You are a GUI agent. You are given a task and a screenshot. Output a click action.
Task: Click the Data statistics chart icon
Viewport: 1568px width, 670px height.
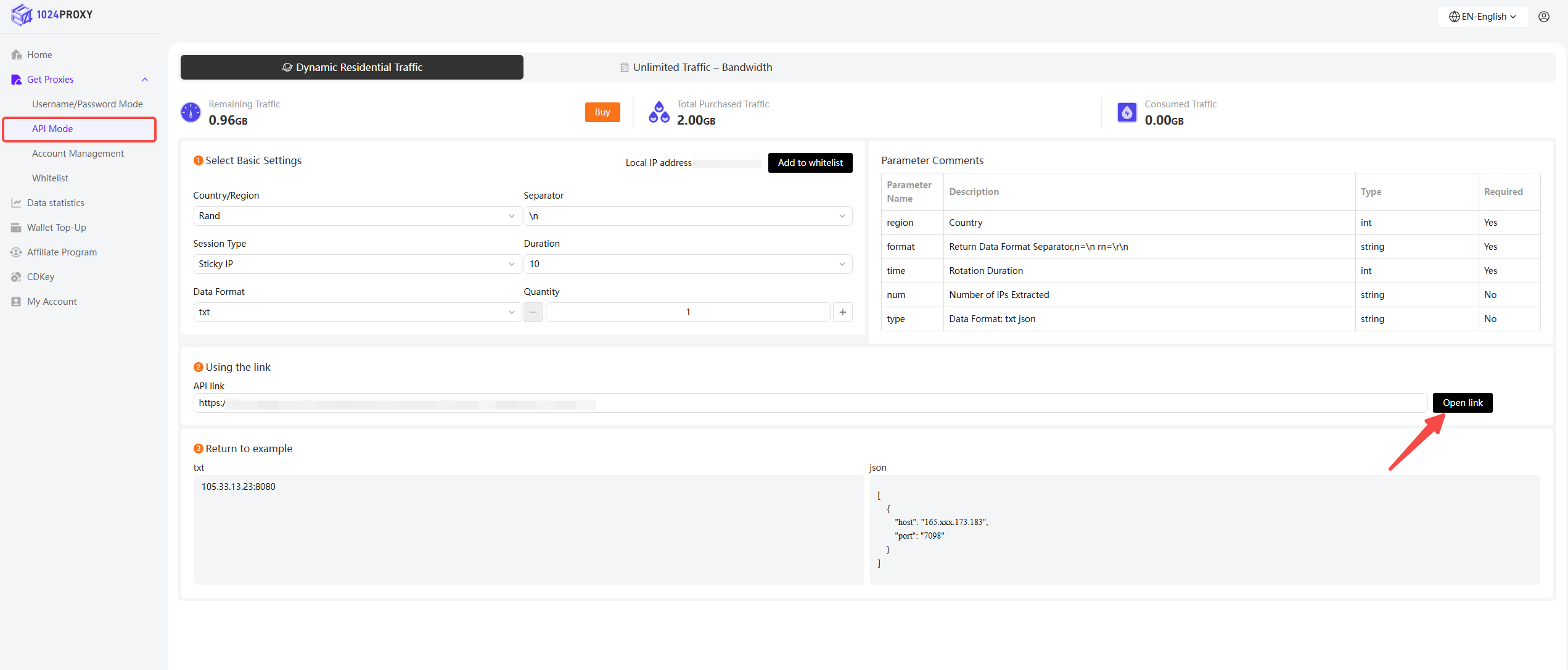17,203
